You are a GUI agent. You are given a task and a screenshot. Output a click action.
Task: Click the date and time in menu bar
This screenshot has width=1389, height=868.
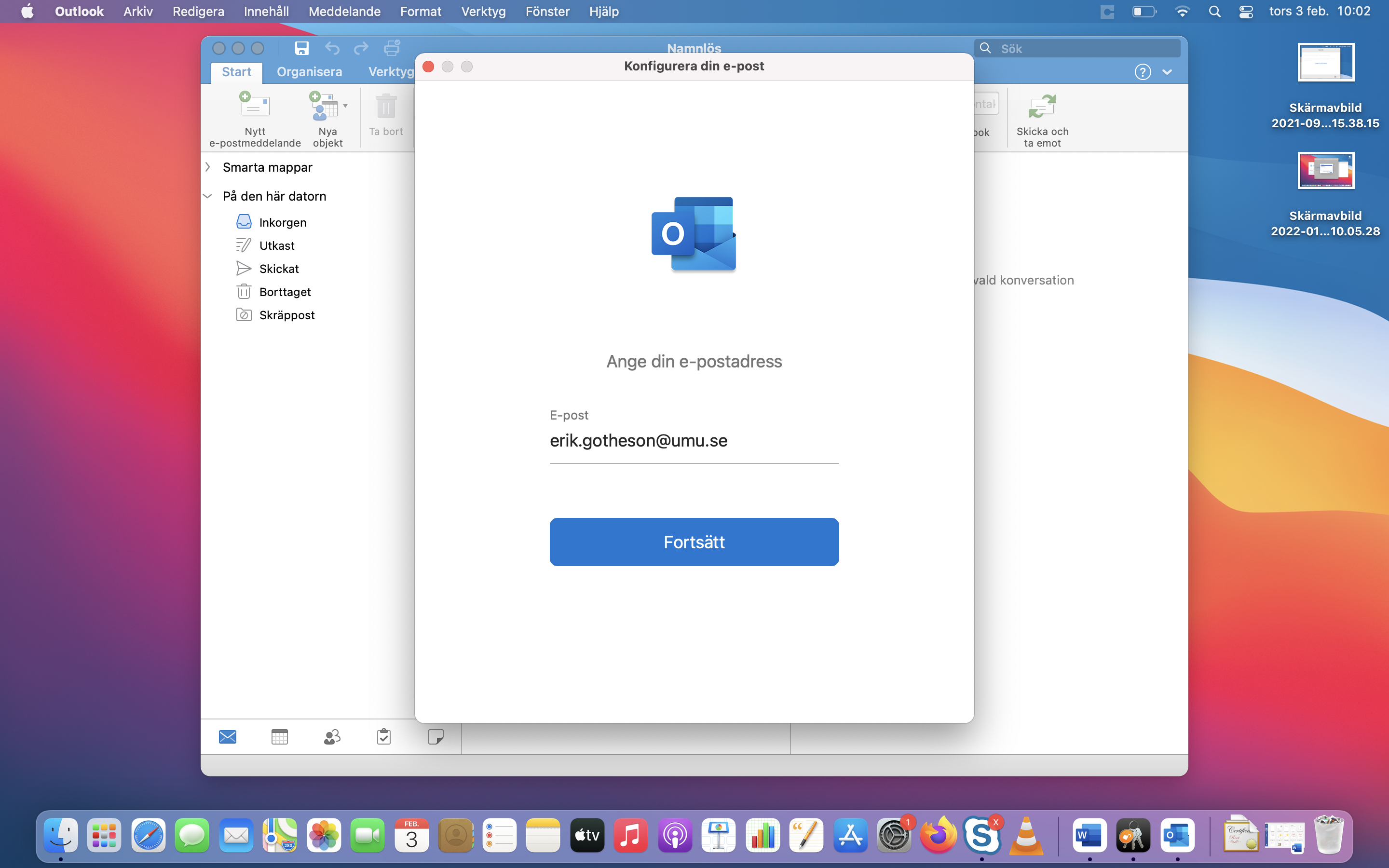pos(1320,12)
